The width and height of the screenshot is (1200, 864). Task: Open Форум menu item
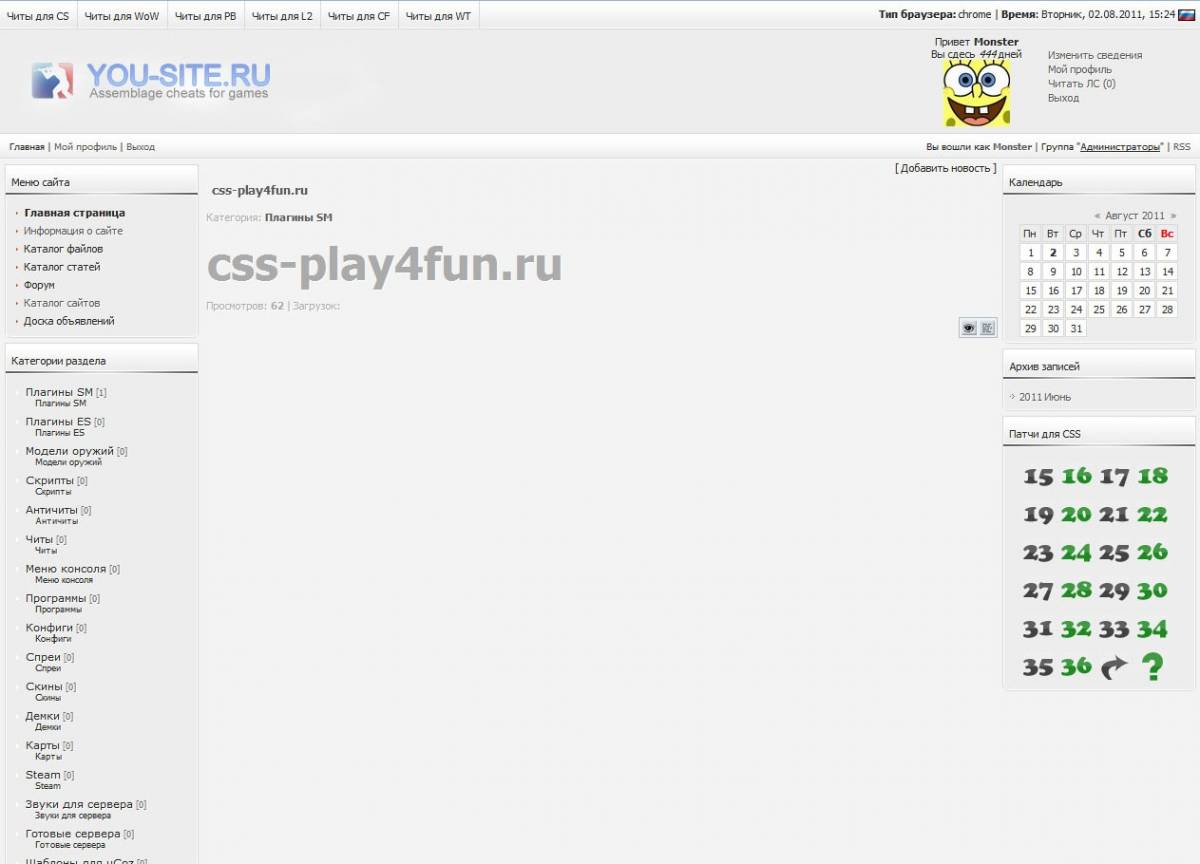[39, 285]
